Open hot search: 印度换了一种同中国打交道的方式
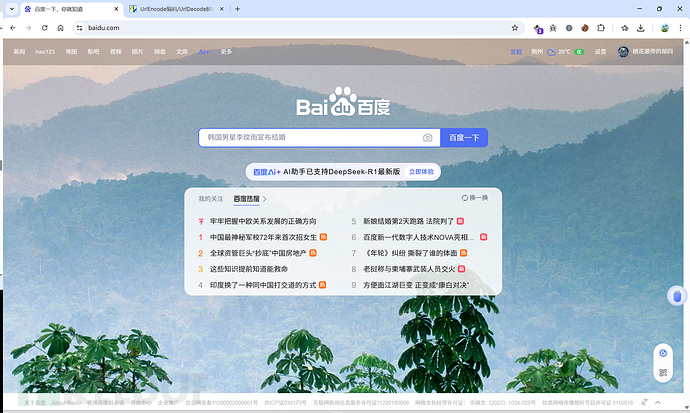 point(263,285)
